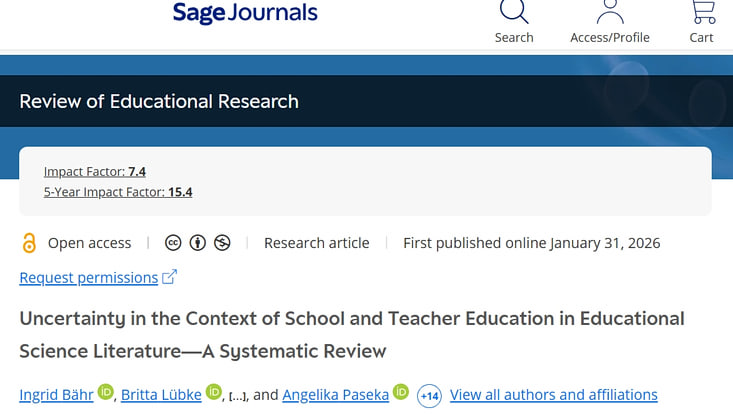This screenshot has width=733, height=414.
Task: Click ORCID icon next to Angelika Paseka
Action: (401, 392)
